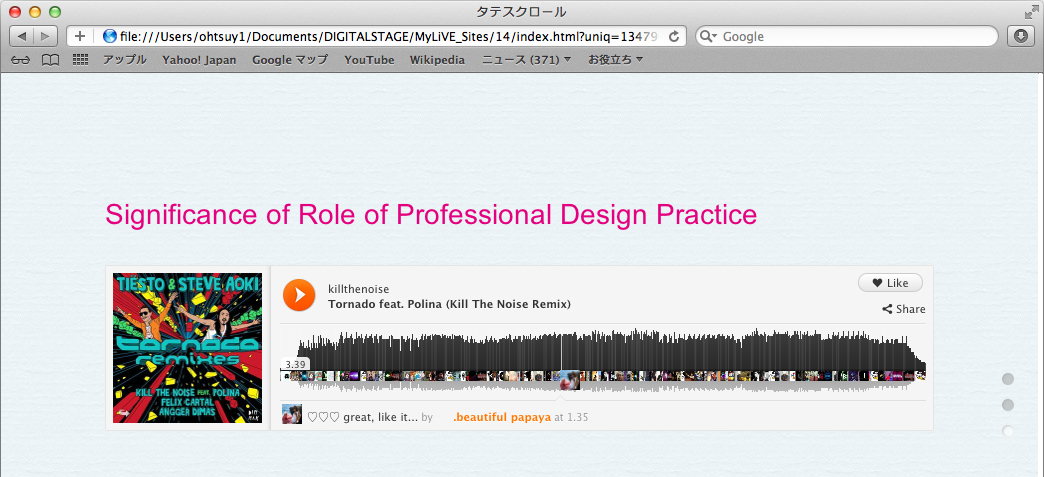Image resolution: width=1044 pixels, height=477 pixels.
Task: Click the enlarged commenter avatar on the waveform
Action: click(x=569, y=380)
